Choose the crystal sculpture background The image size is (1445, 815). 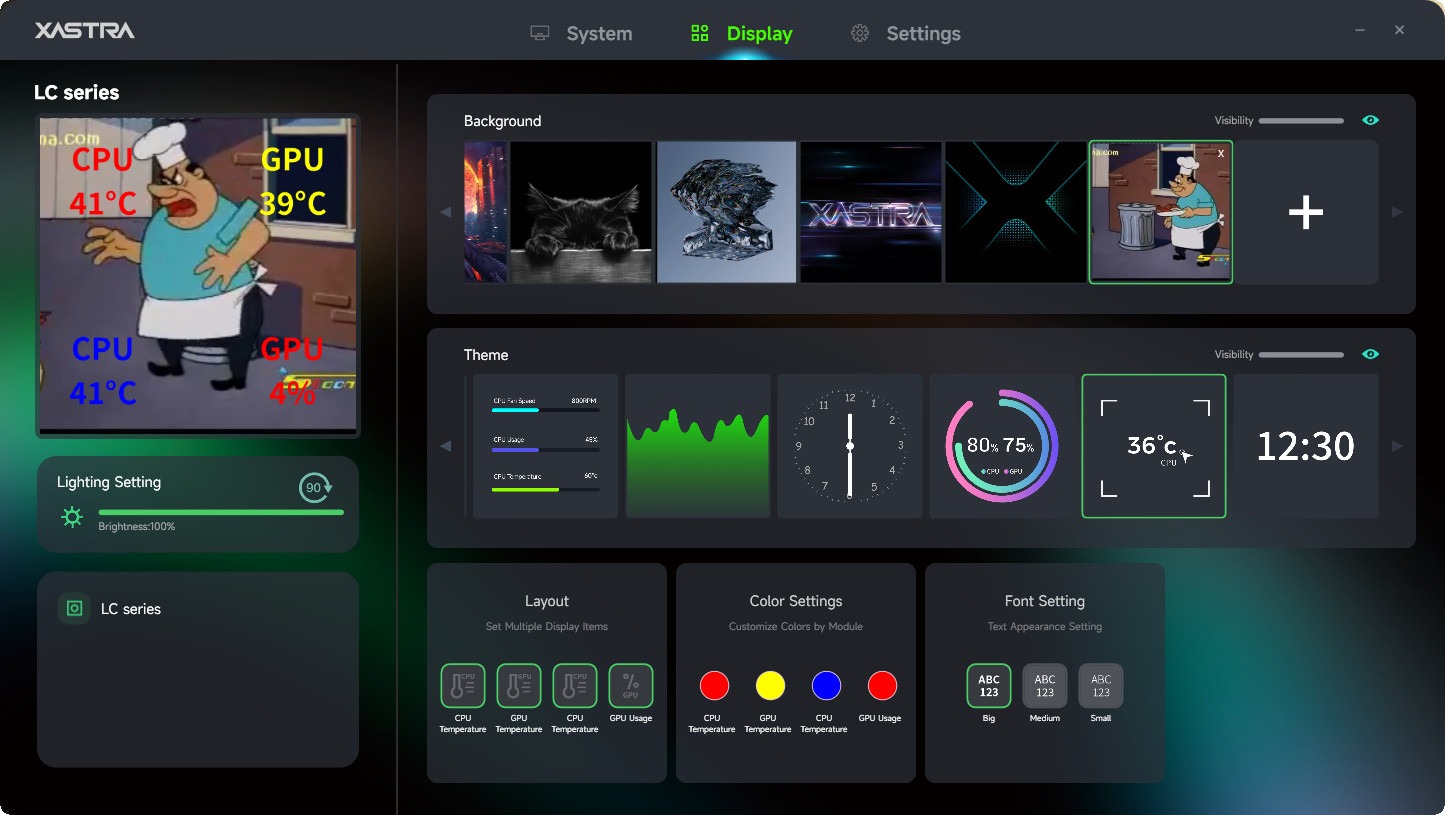pyautogui.click(x=727, y=212)
